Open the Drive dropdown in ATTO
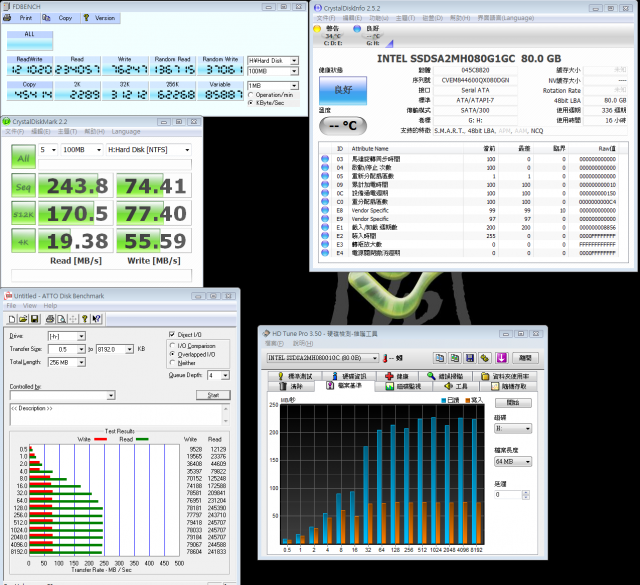 [82, 336]
